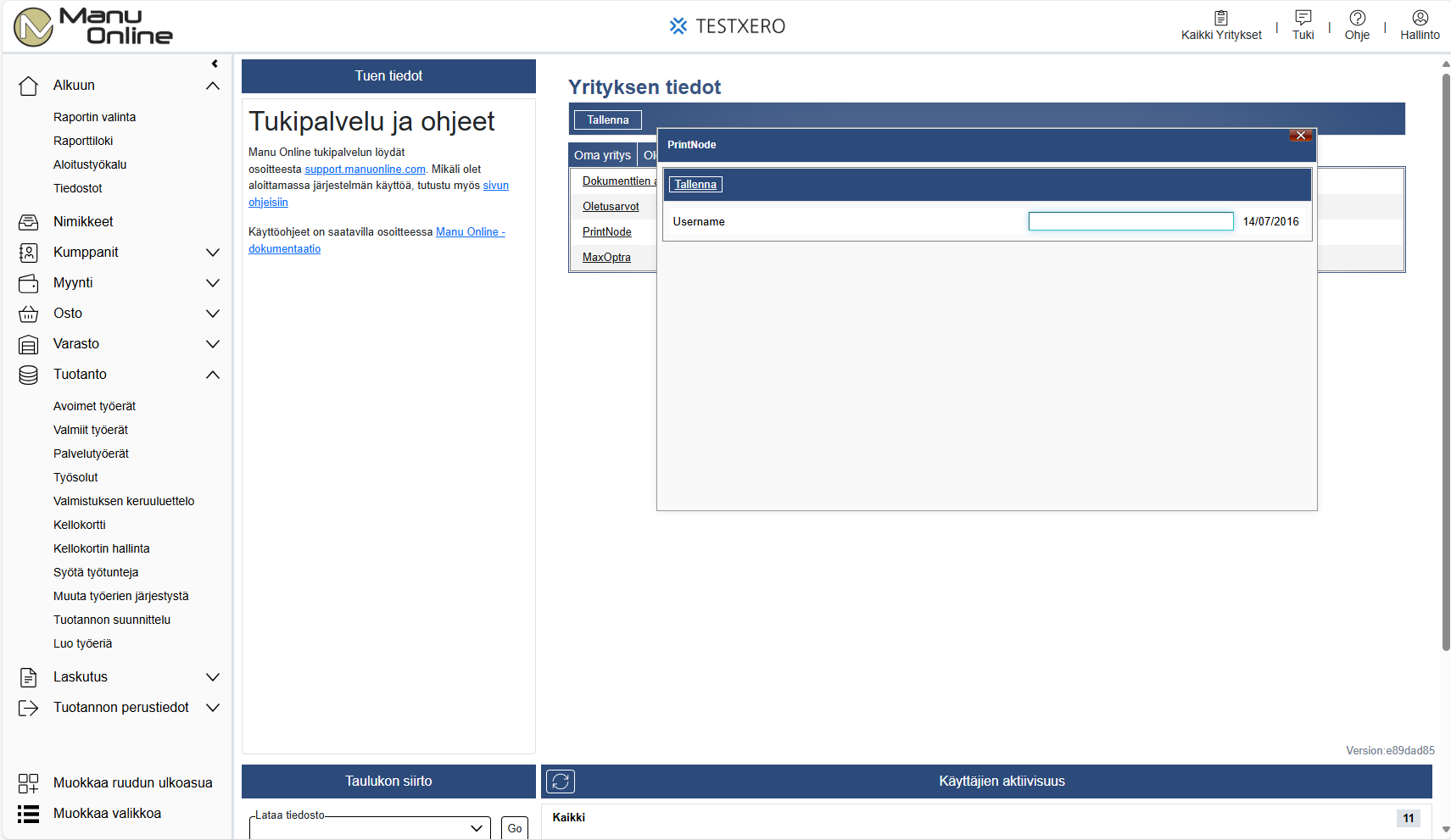Image resolution: width=1451 pixels, height=840 pixels.
Task: Click the Tuotanto database icon
Action: [29, 375]
